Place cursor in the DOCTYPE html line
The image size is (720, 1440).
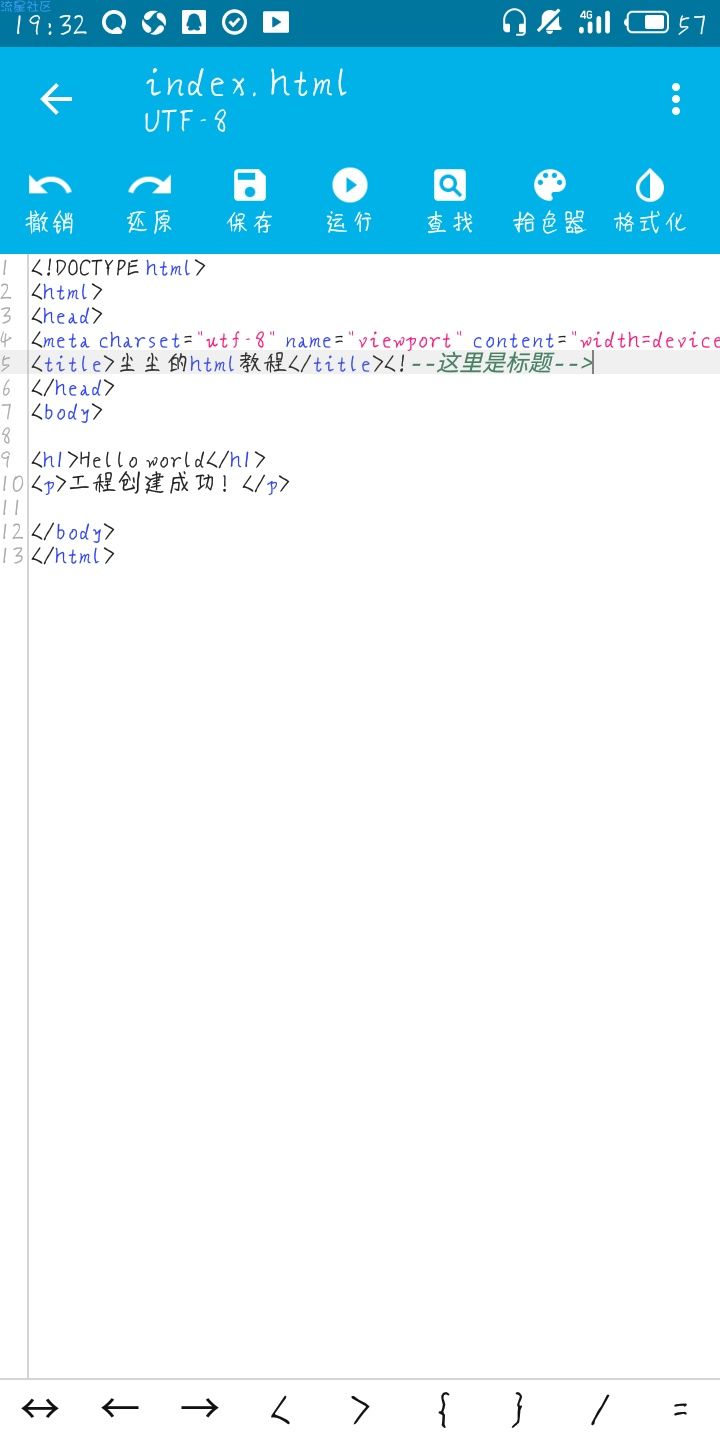coord(118,267)
